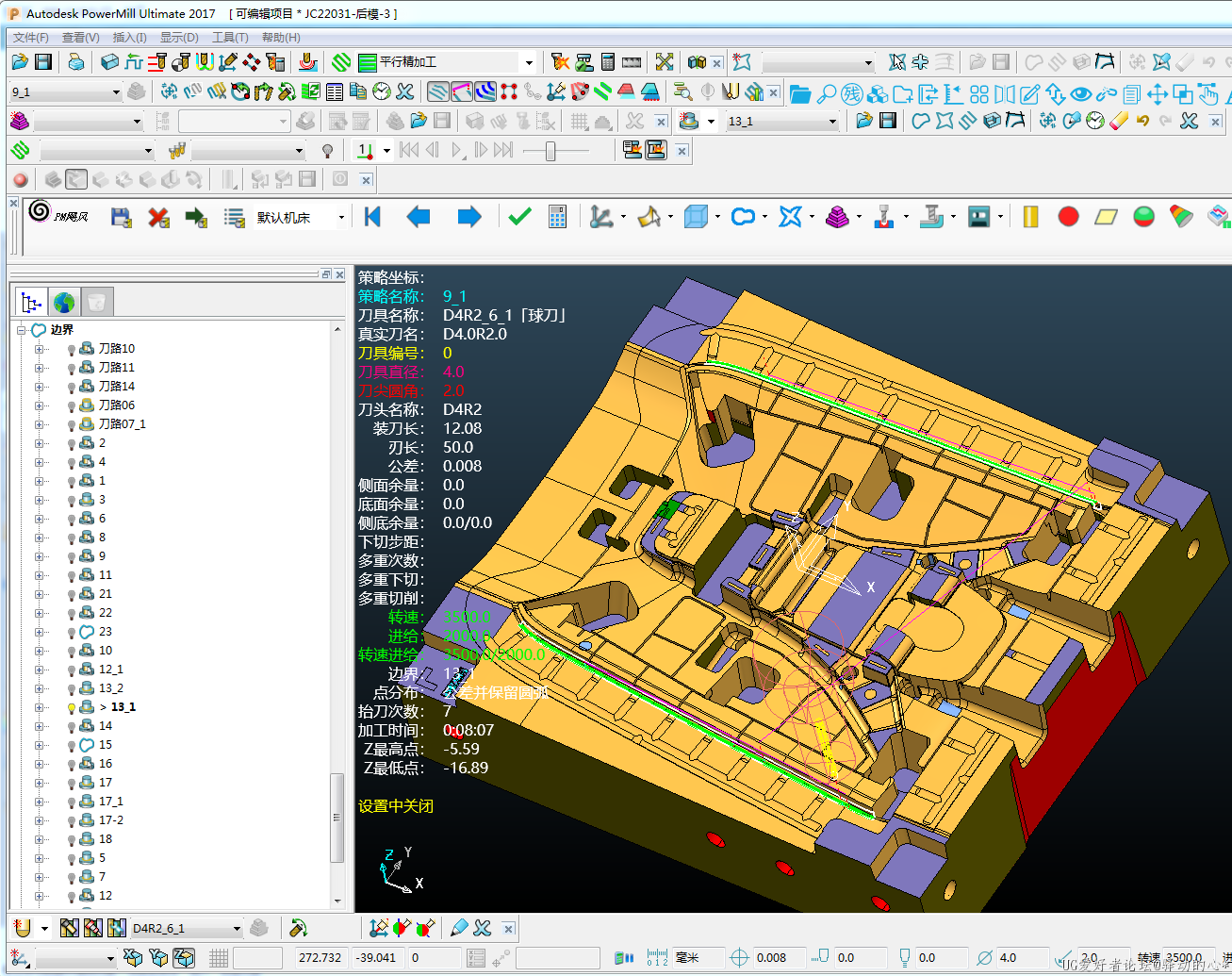Expand tree node for 13_2
Image resolution: width=1232 pixels, height=976 pixels.
tap(40, 688)
